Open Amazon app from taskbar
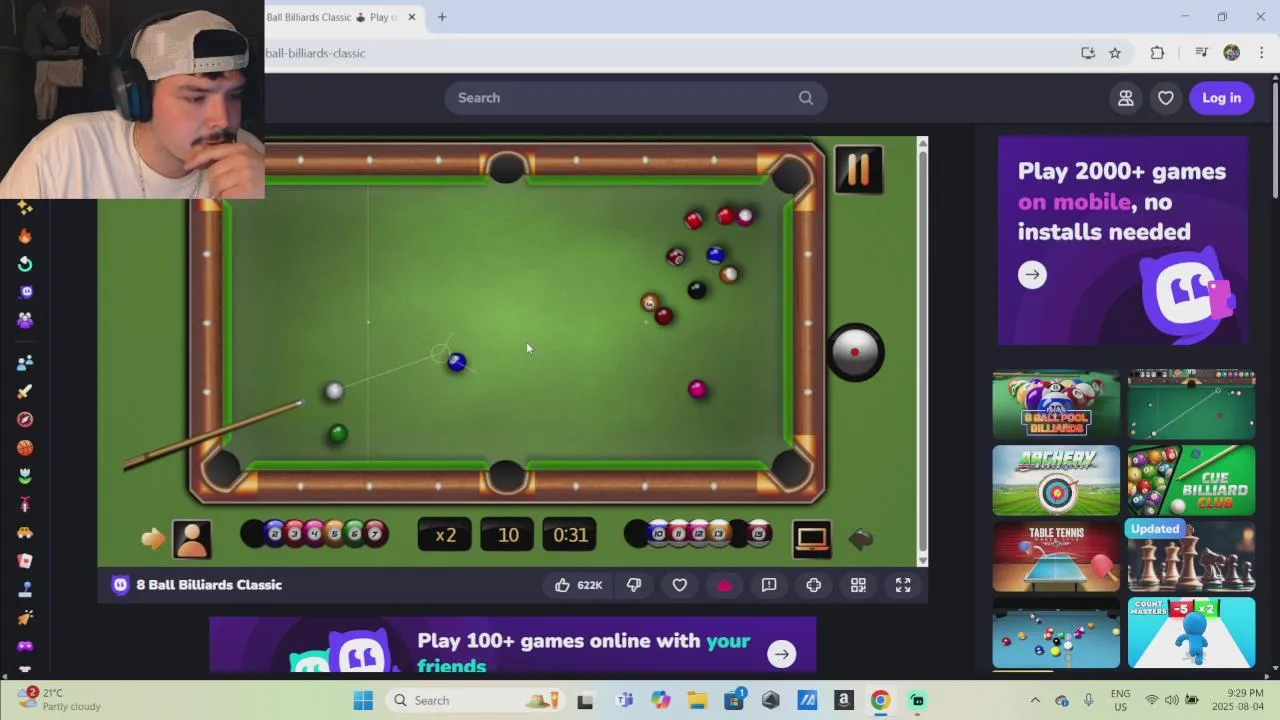 [x=844, y=700]
